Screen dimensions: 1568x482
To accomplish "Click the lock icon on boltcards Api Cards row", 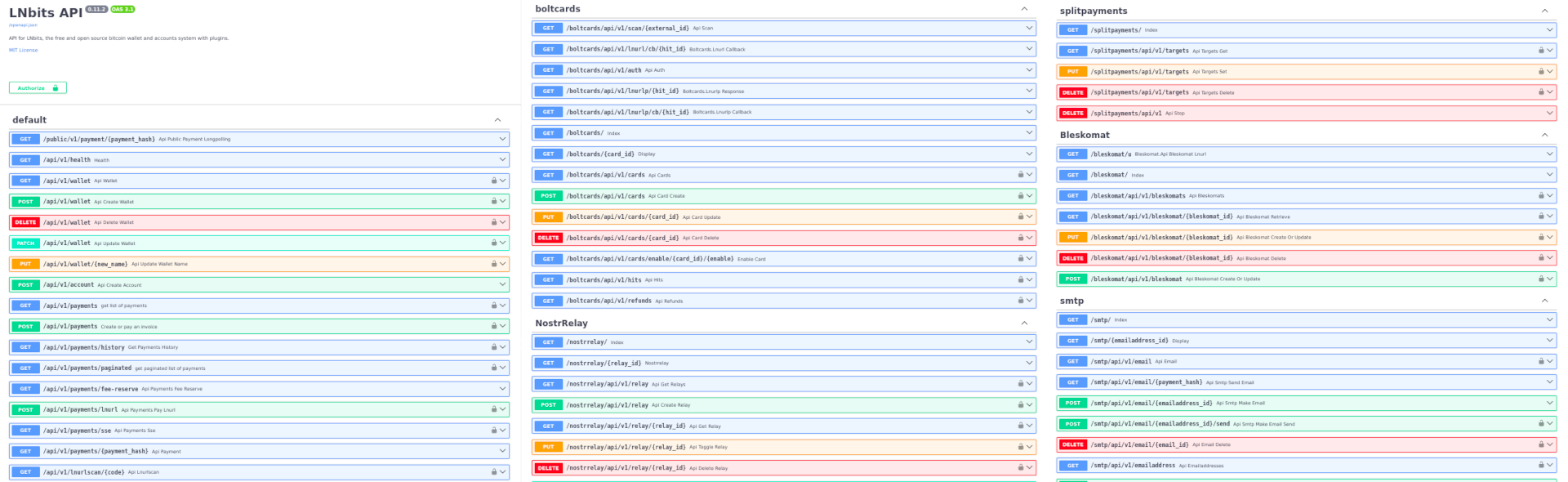I will 1021,175.
